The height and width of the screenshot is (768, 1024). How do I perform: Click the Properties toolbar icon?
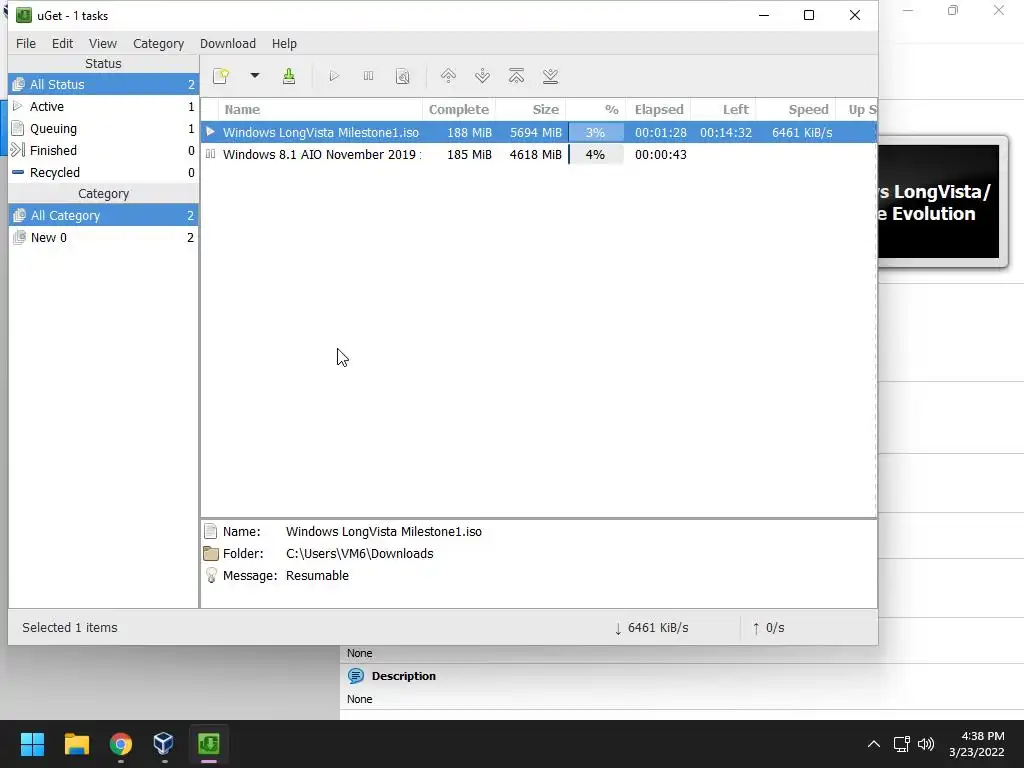pyautogui.click(x=403, y=76)
